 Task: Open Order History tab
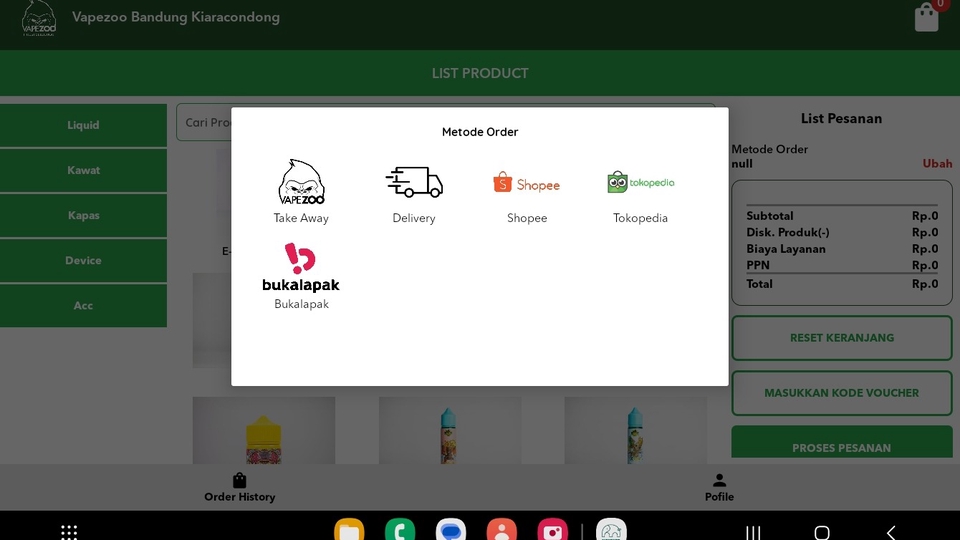(x=239, y=488)
